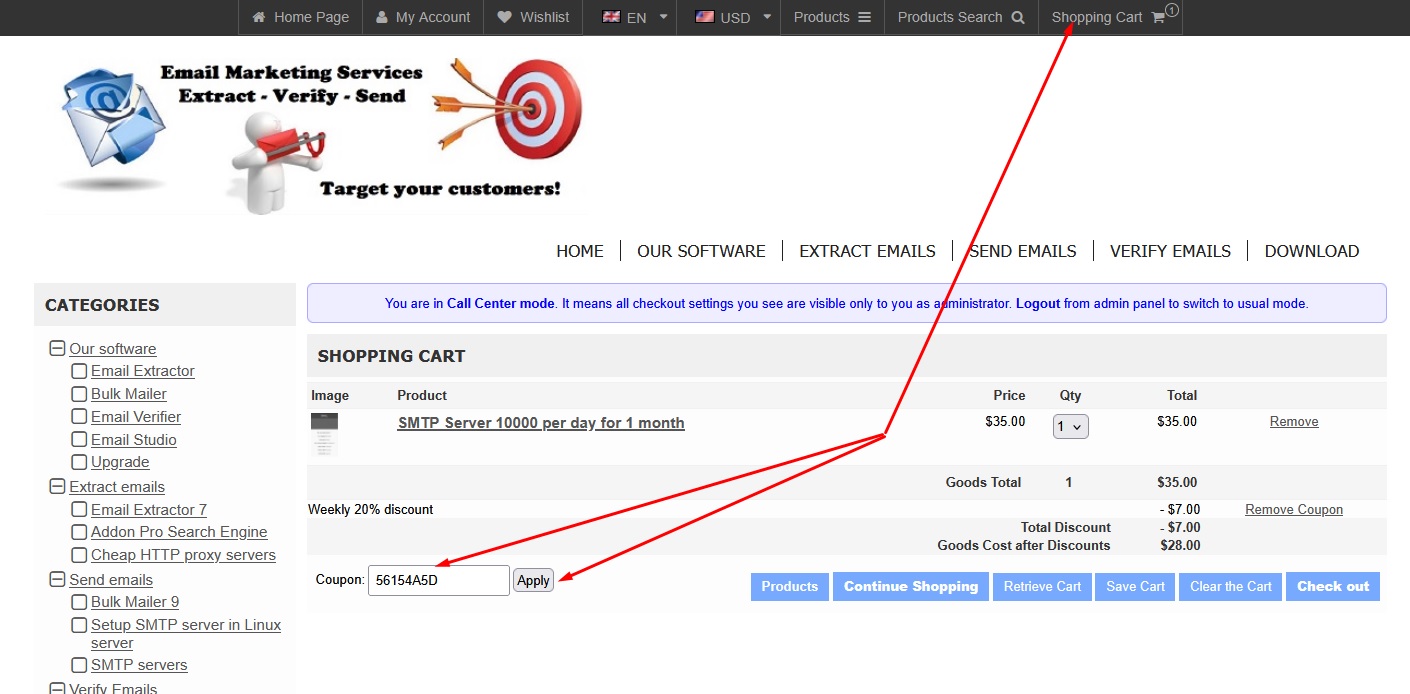Collapse the Extract emails category tree
The image size is (1410, 694).
(x=57, y=487)
